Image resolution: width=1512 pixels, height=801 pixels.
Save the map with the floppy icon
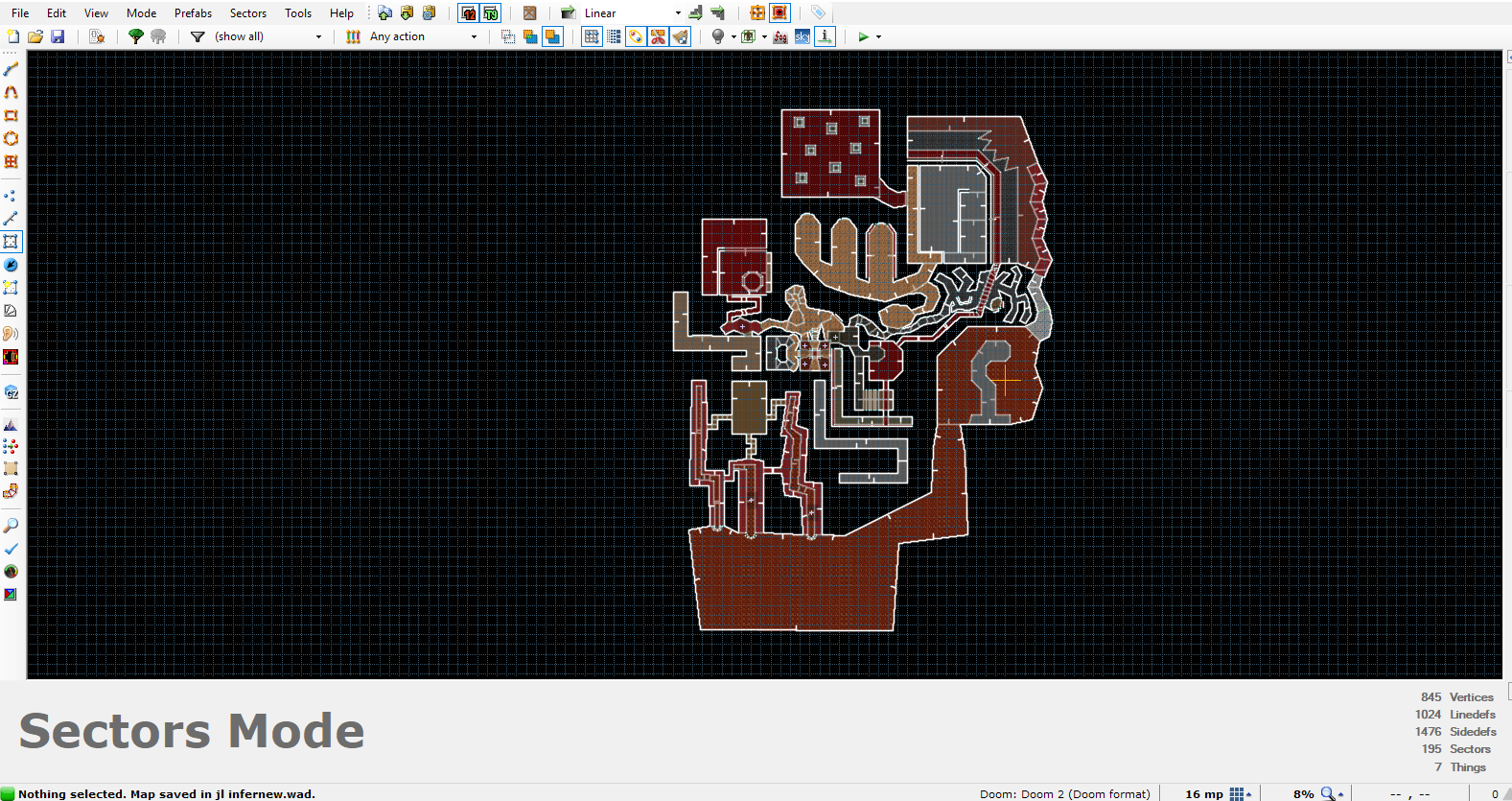click(58, 36)
